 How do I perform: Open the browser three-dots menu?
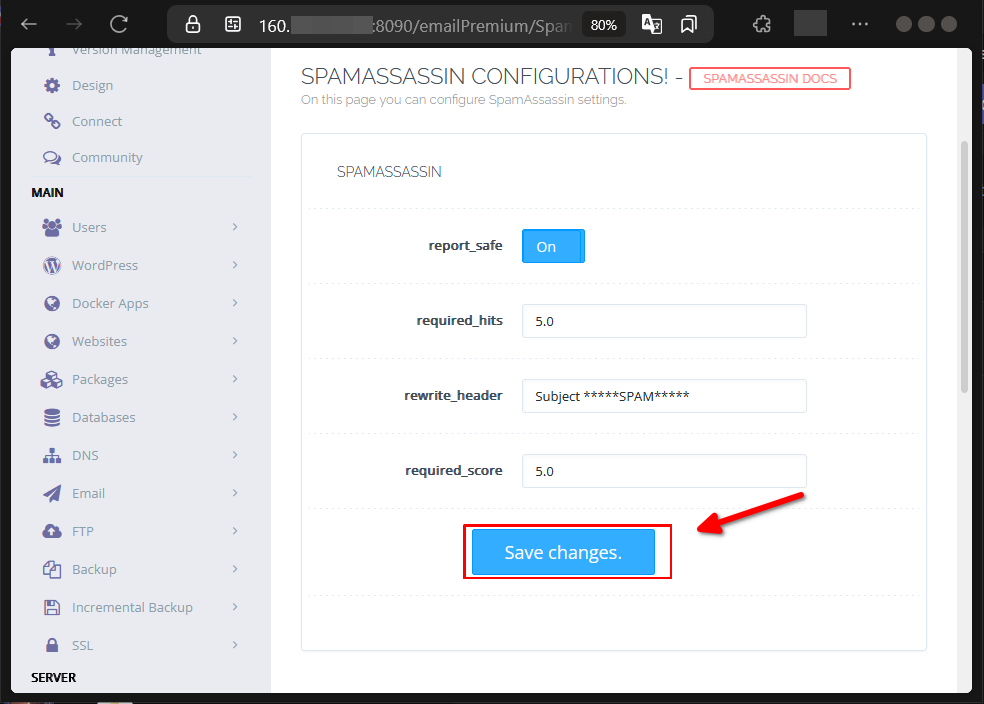point(860,24)
